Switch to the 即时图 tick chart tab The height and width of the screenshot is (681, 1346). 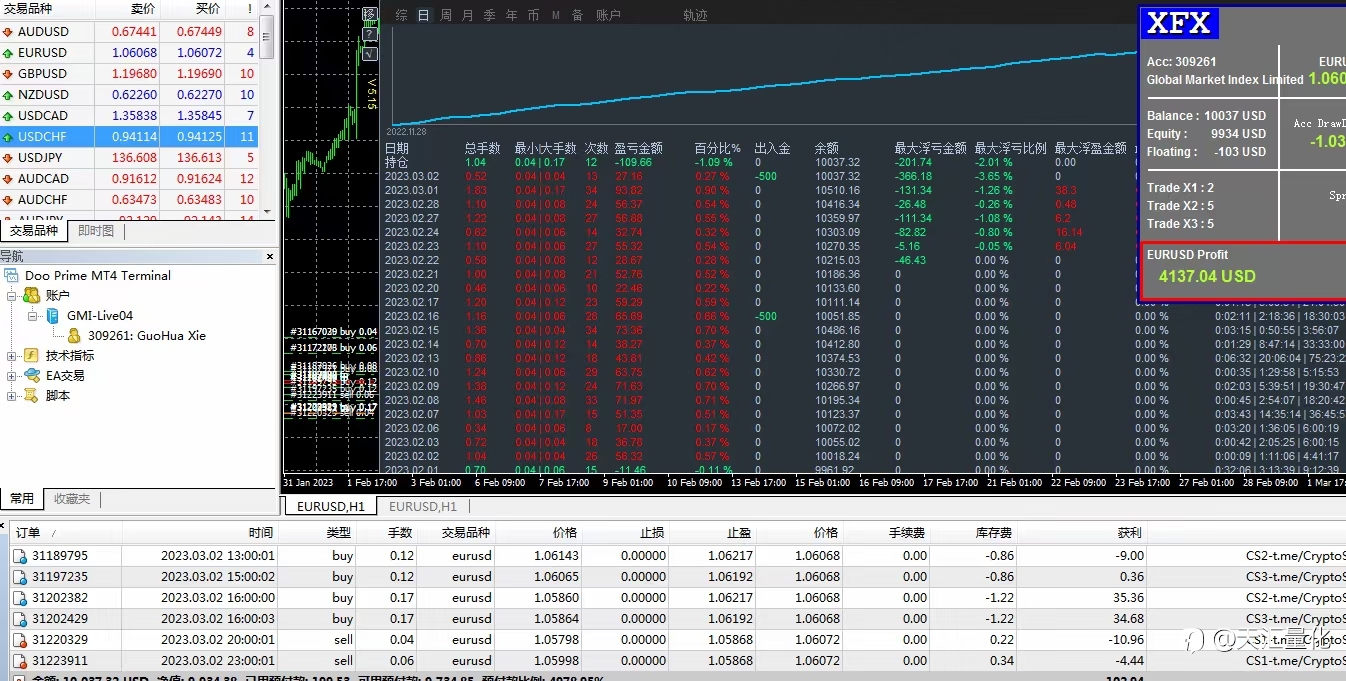click(96, 231)
